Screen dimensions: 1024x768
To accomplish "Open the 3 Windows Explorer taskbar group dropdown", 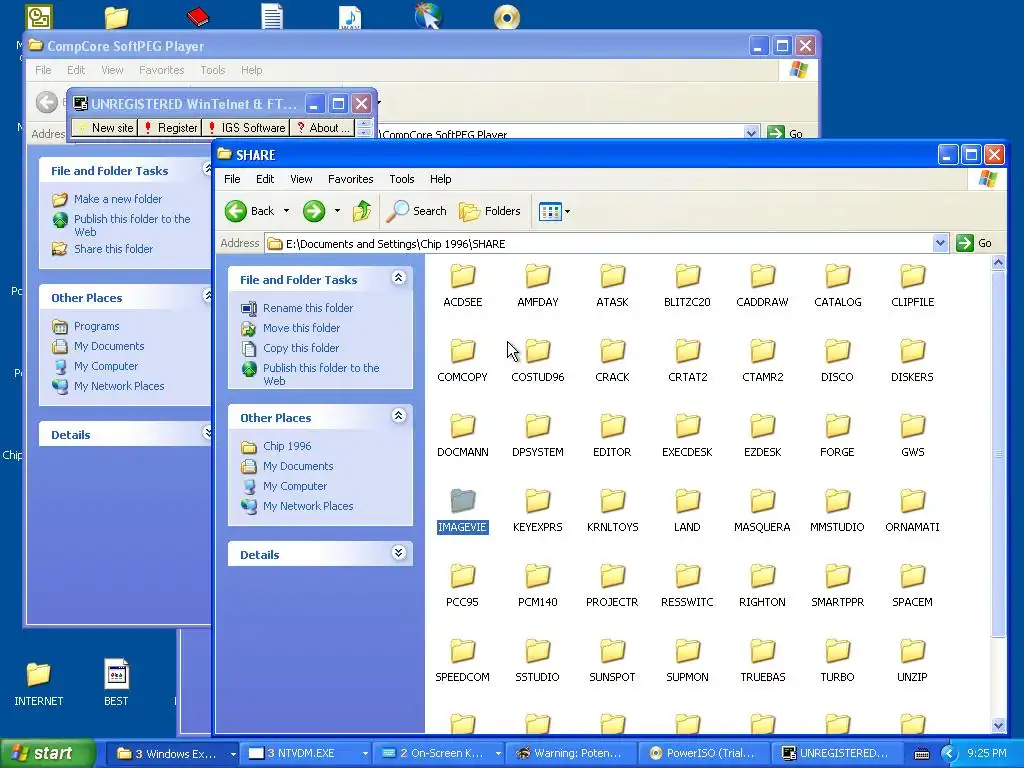I will click(233, 754).
